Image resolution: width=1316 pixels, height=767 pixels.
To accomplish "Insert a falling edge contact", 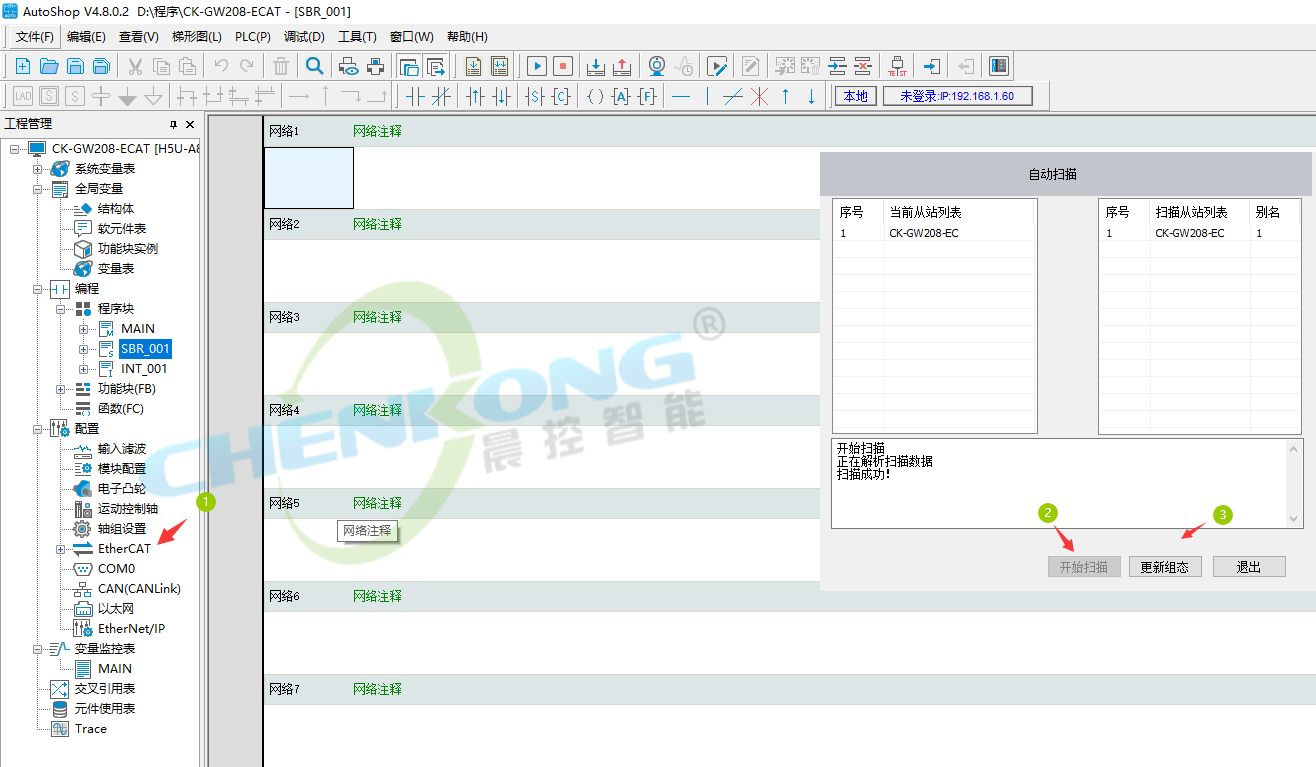I will tap(502, 96).
